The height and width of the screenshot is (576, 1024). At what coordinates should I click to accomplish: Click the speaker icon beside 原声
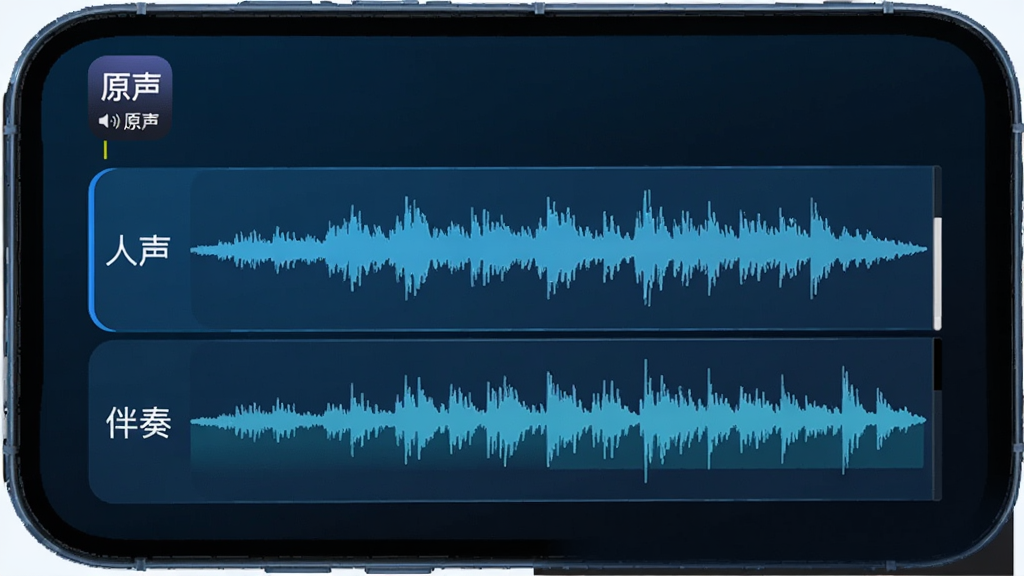(109, 121)
